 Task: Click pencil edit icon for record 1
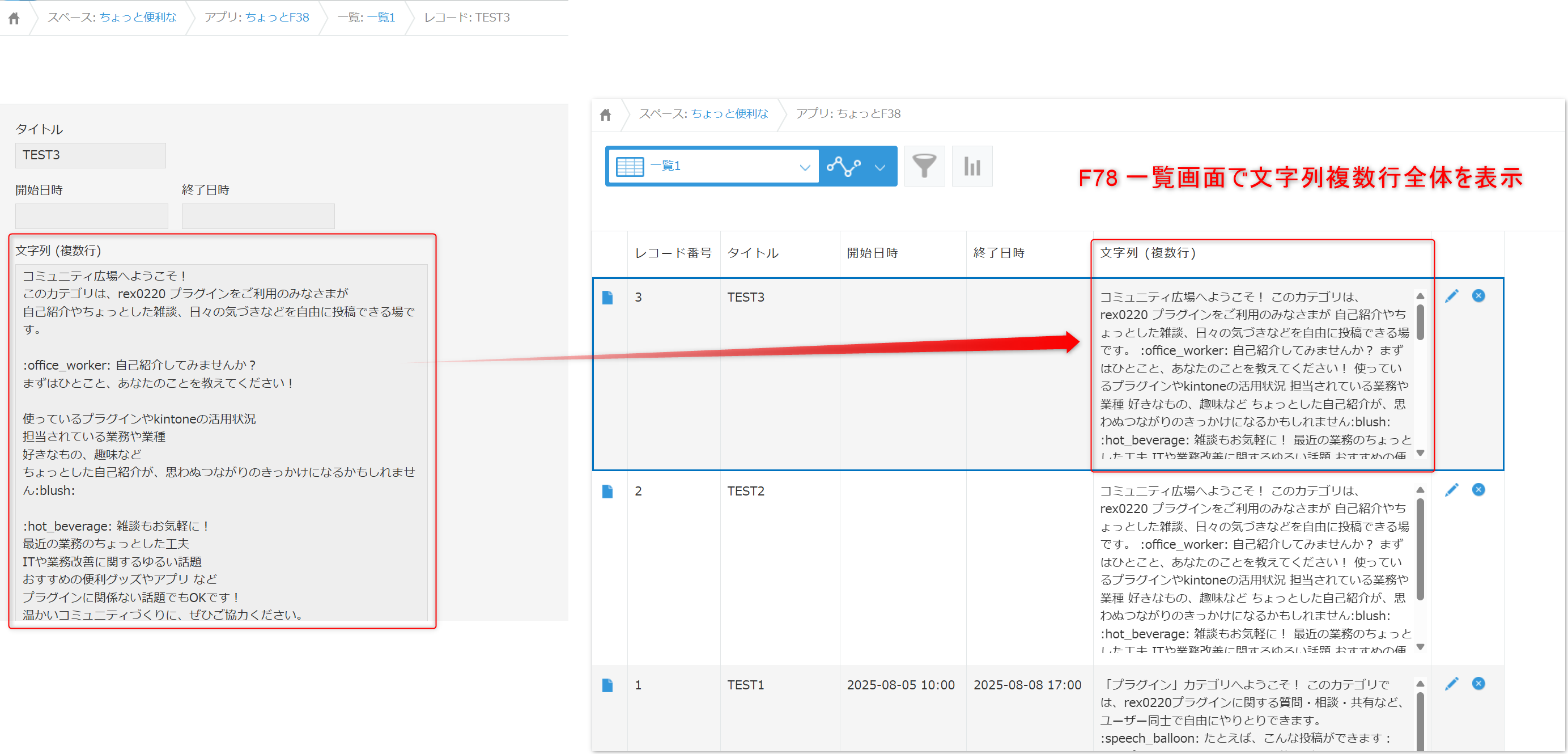coord(1451,683)
